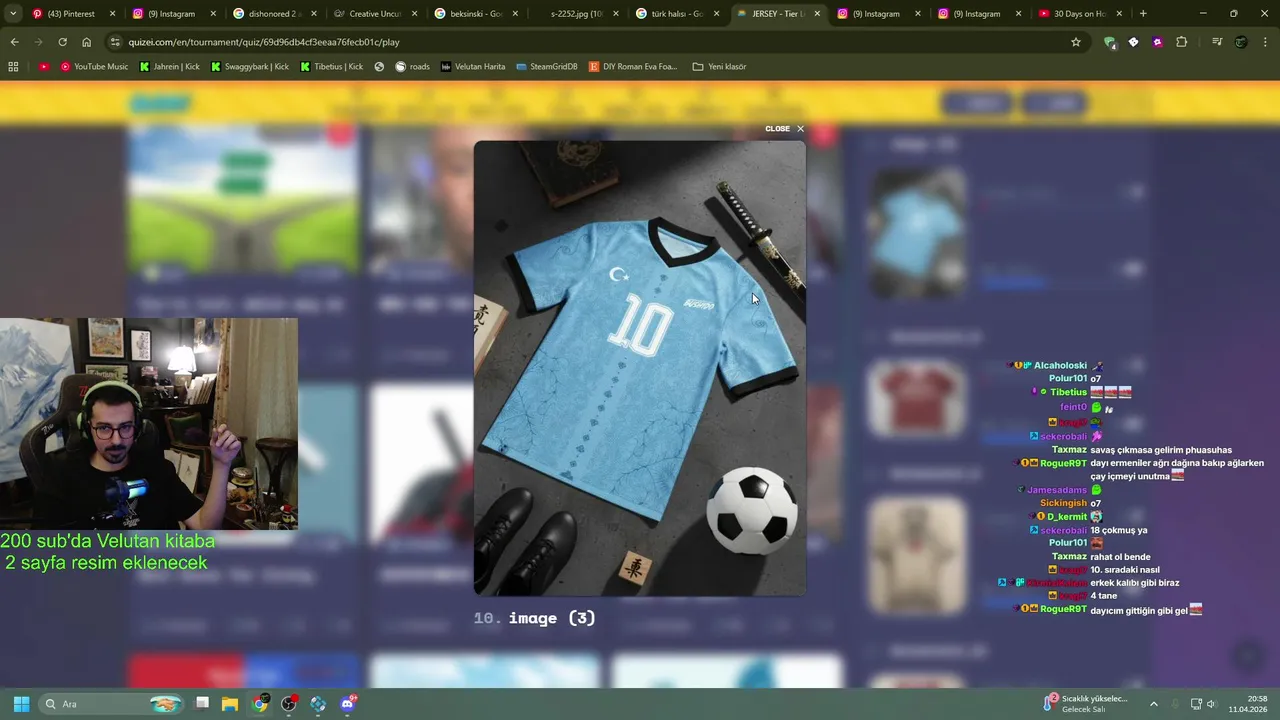Open the Jahrein | Kick bookmark
The width and height of the screenshot is (1280, 720).
[169, 66]
